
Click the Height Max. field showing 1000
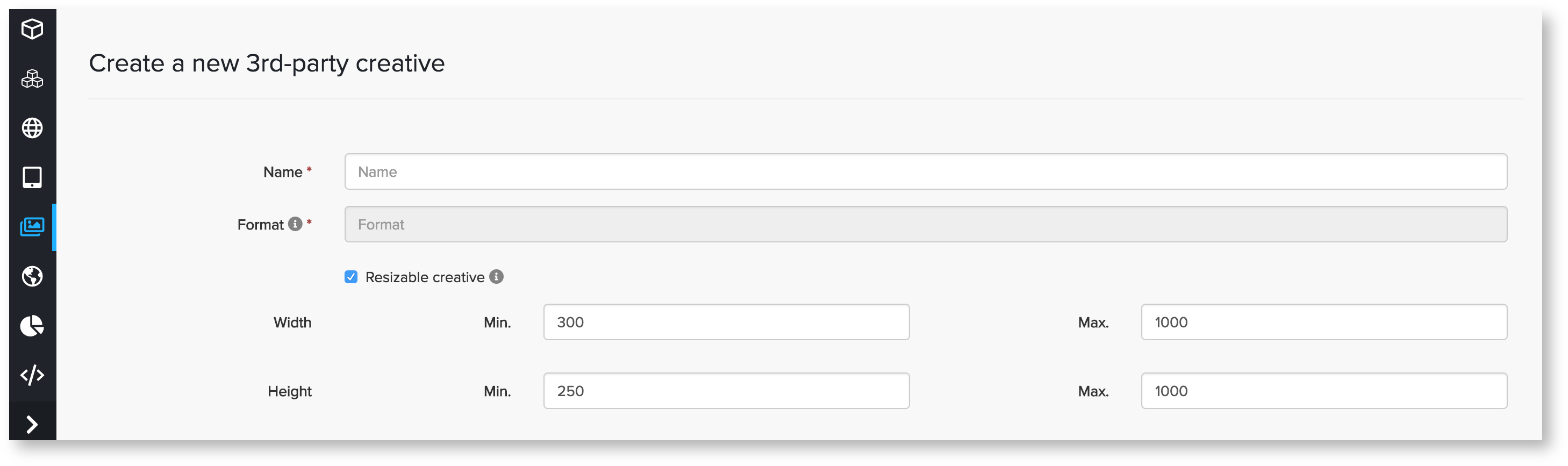pos(1323,391)
